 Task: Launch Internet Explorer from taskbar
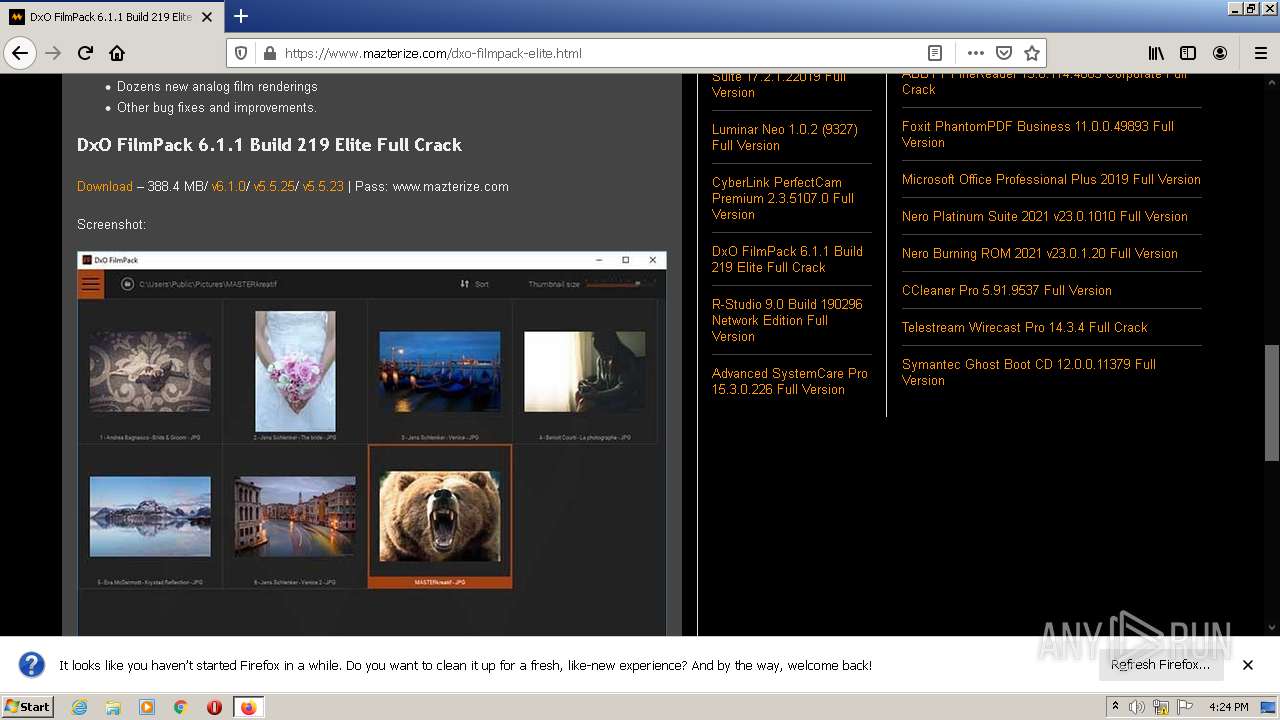[x=79, y=707]
